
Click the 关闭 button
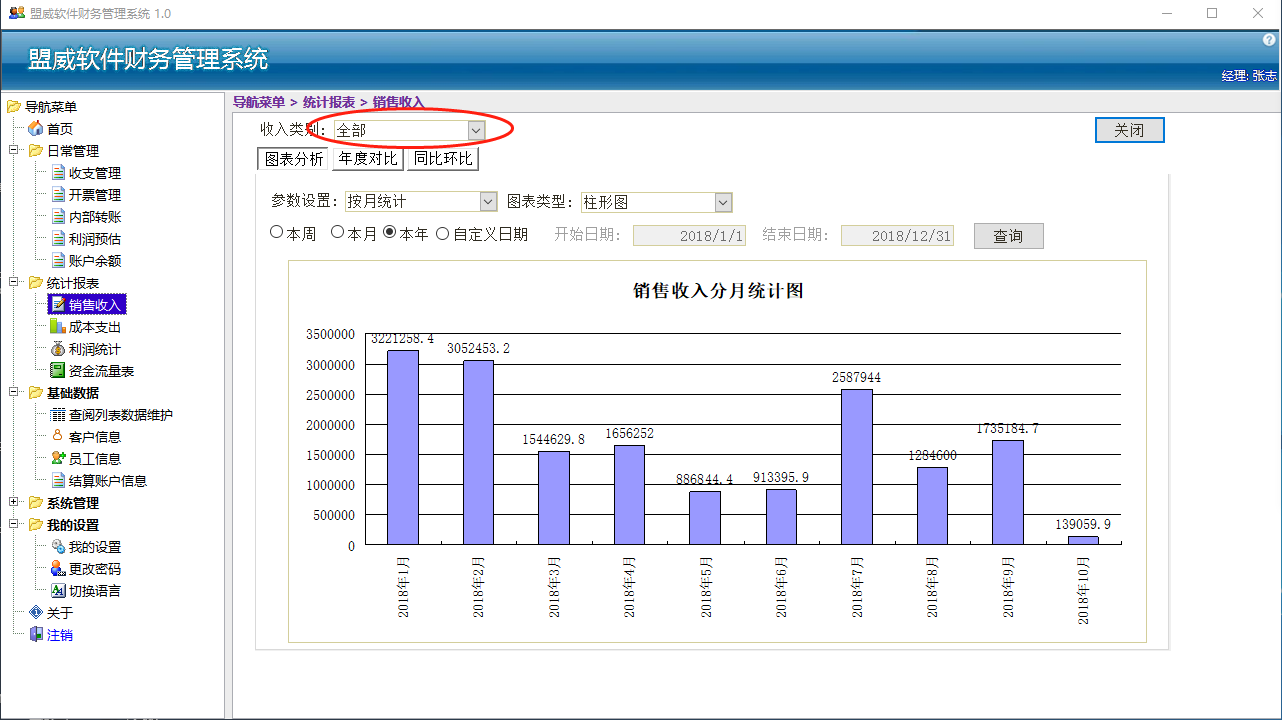point(1129,130)
